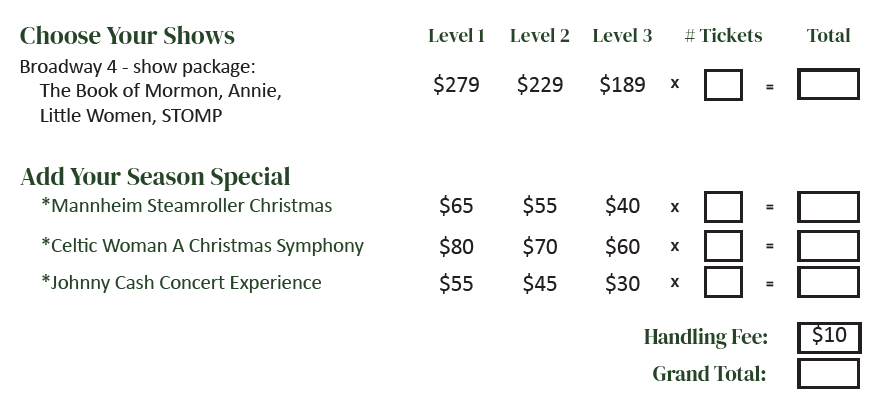Click the $279 Level 1 Broadway price
Viewport: 879px width, 403px height.
(x=456, y=85)
